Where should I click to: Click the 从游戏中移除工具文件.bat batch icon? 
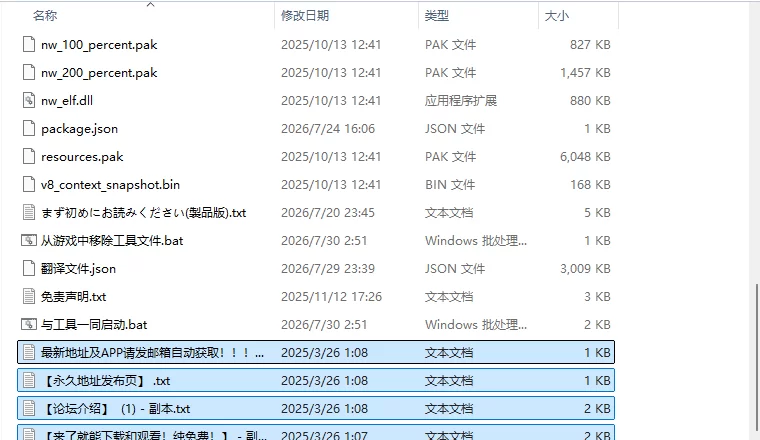coord(29,241)
